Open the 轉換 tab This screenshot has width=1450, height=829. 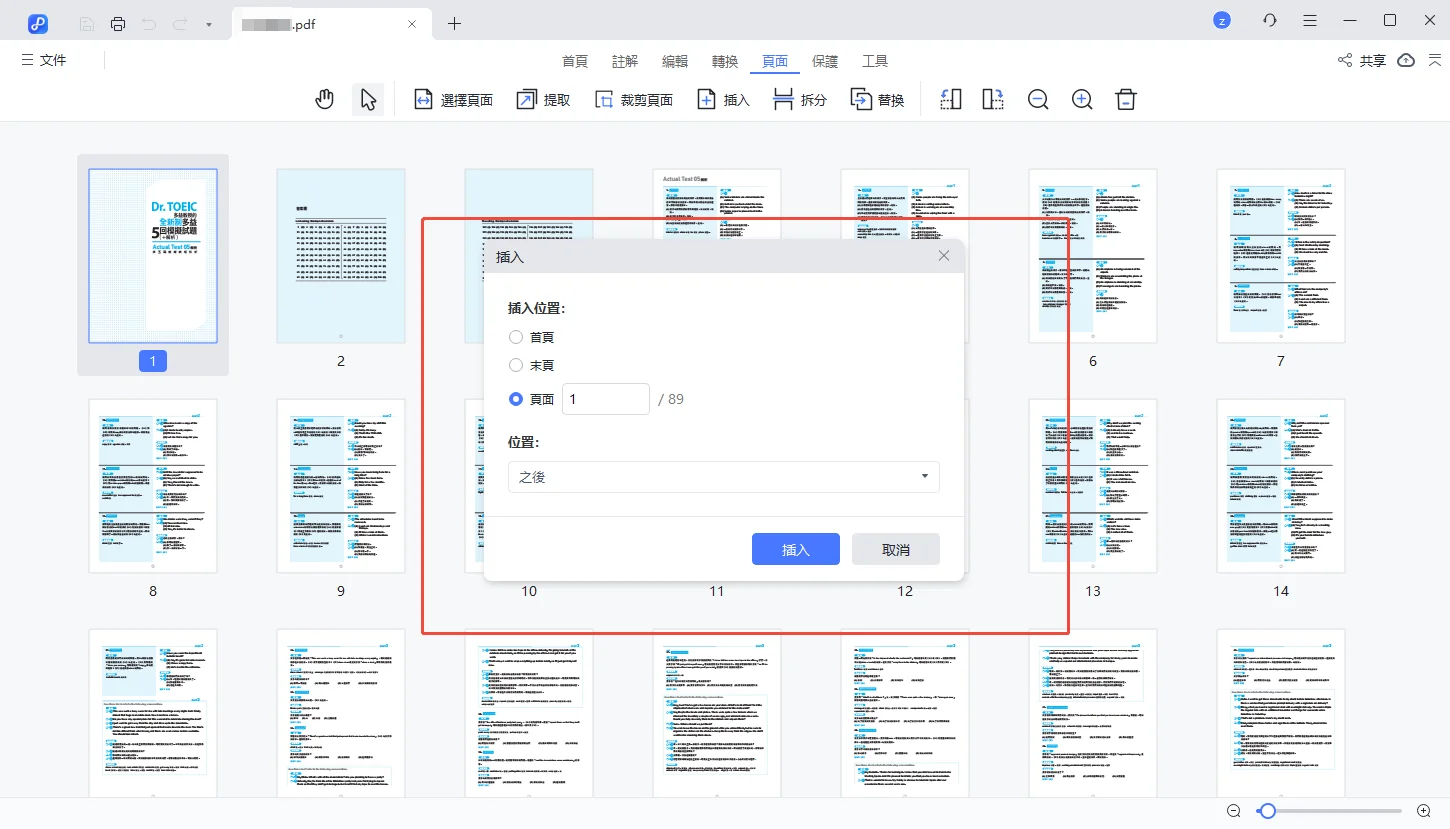pos(725,61)
